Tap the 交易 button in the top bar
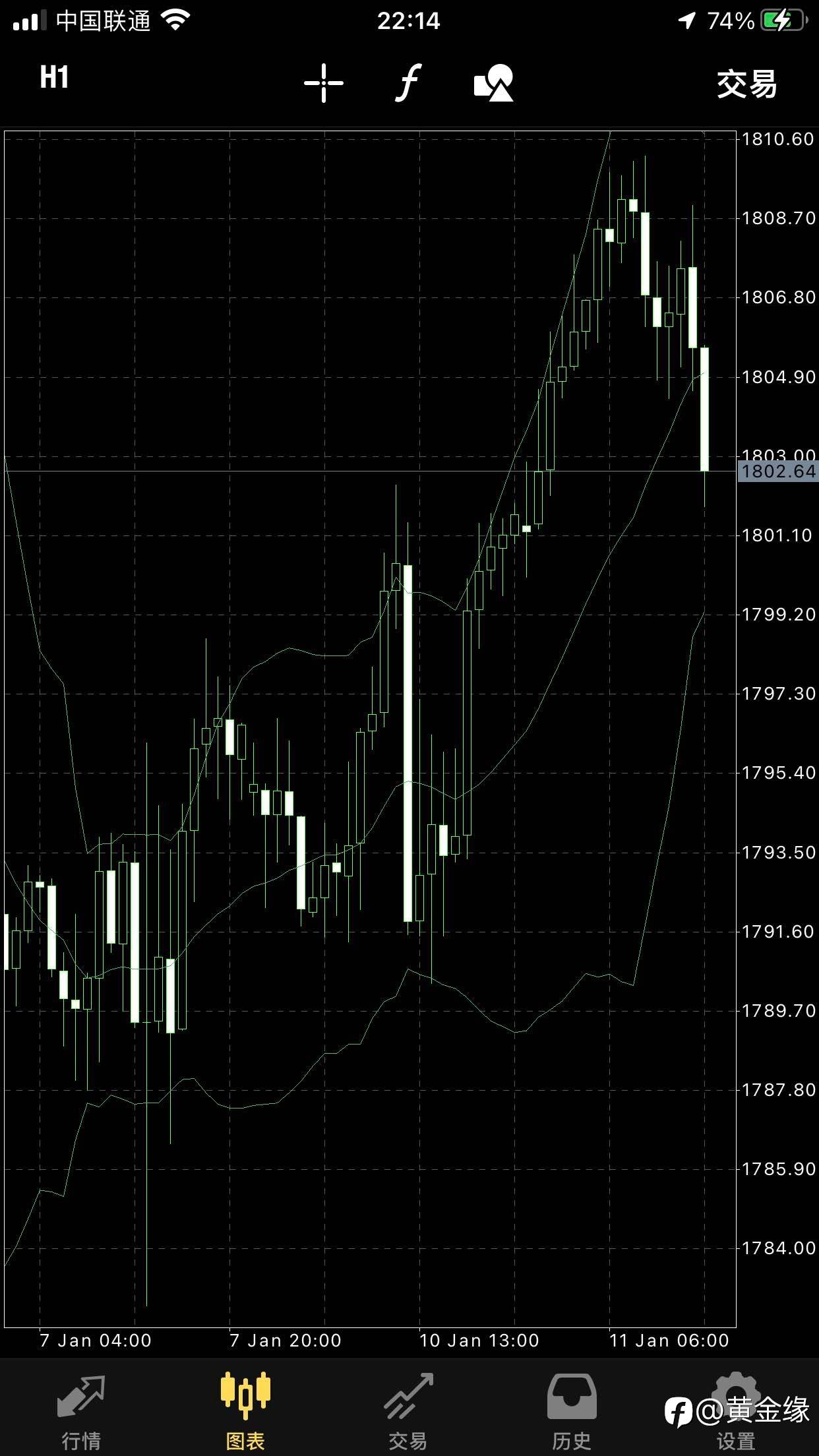This screenshot has width=819, height=1456. click(x=747, y=84)
